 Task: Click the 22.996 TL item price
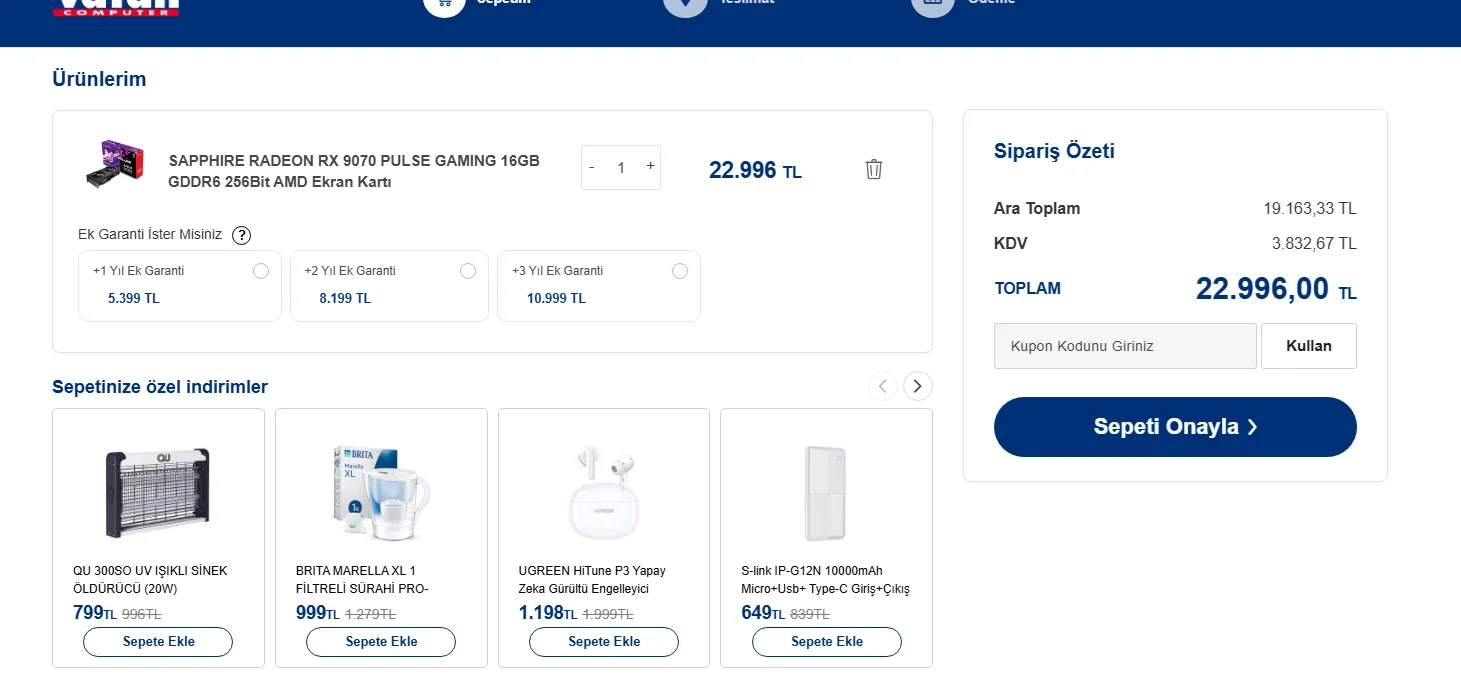click(755, 171)
